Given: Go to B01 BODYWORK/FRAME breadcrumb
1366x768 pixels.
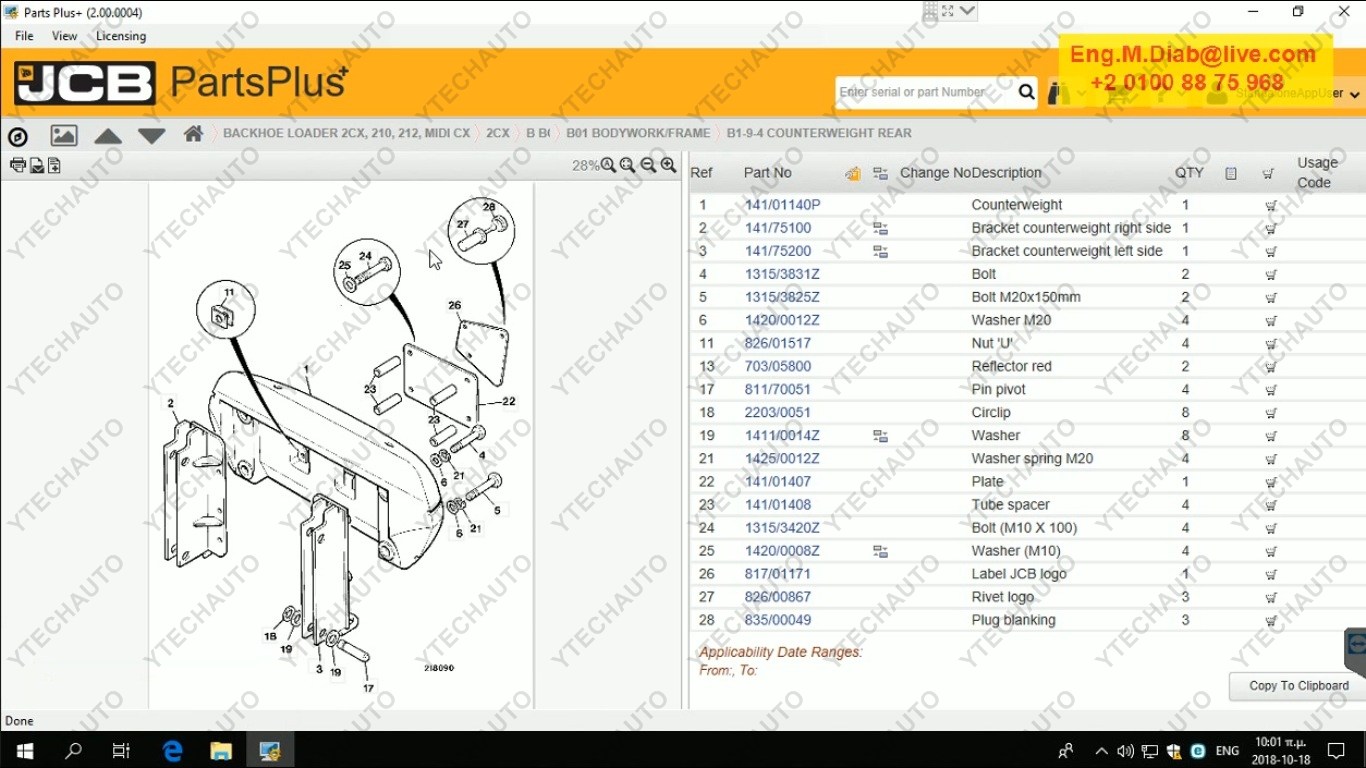Looking at the screenshot, I should 638,133.
